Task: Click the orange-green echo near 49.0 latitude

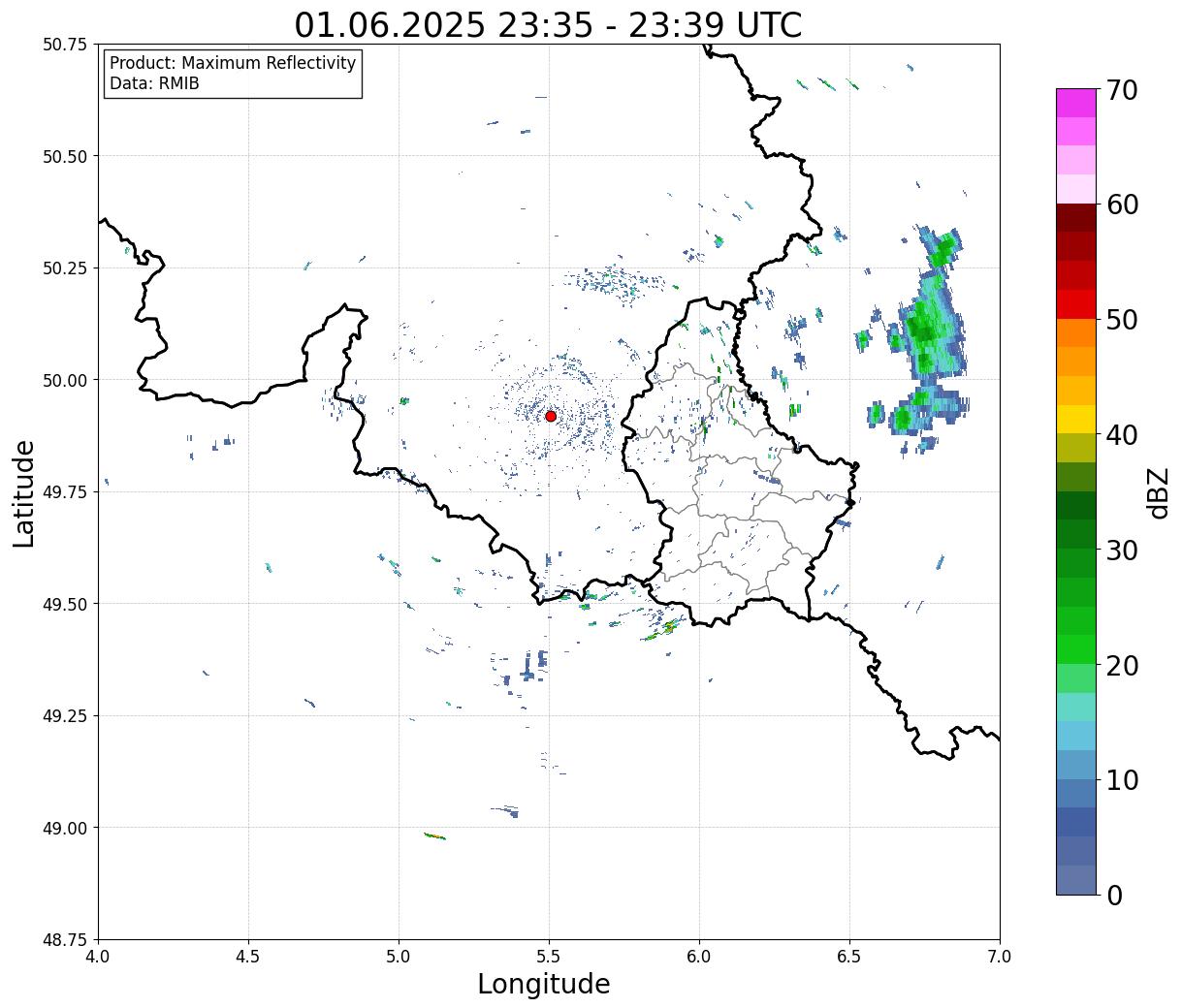Action: (x=435, y=835)
